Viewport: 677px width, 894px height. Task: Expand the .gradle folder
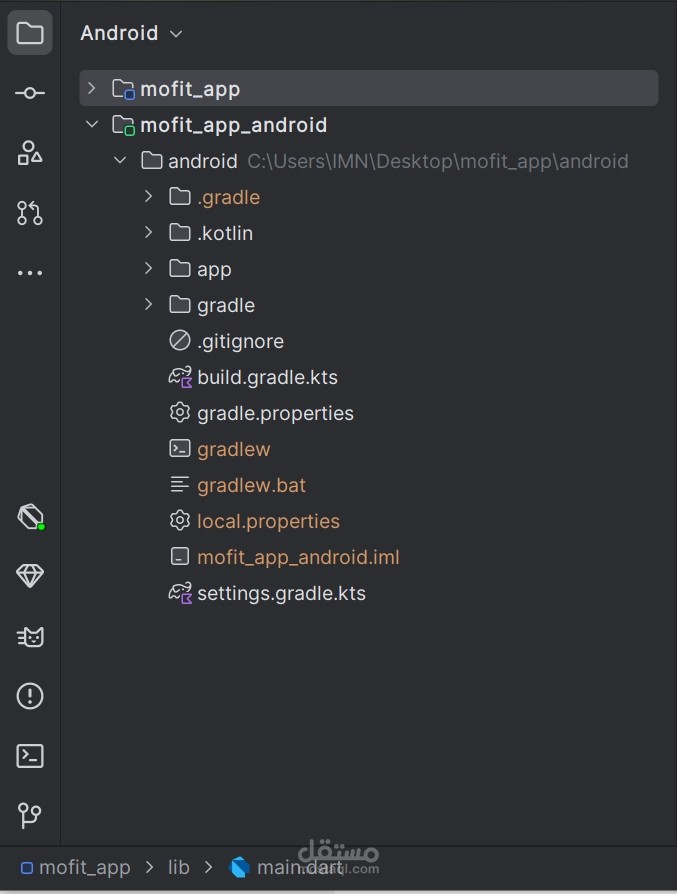[148, 197]
